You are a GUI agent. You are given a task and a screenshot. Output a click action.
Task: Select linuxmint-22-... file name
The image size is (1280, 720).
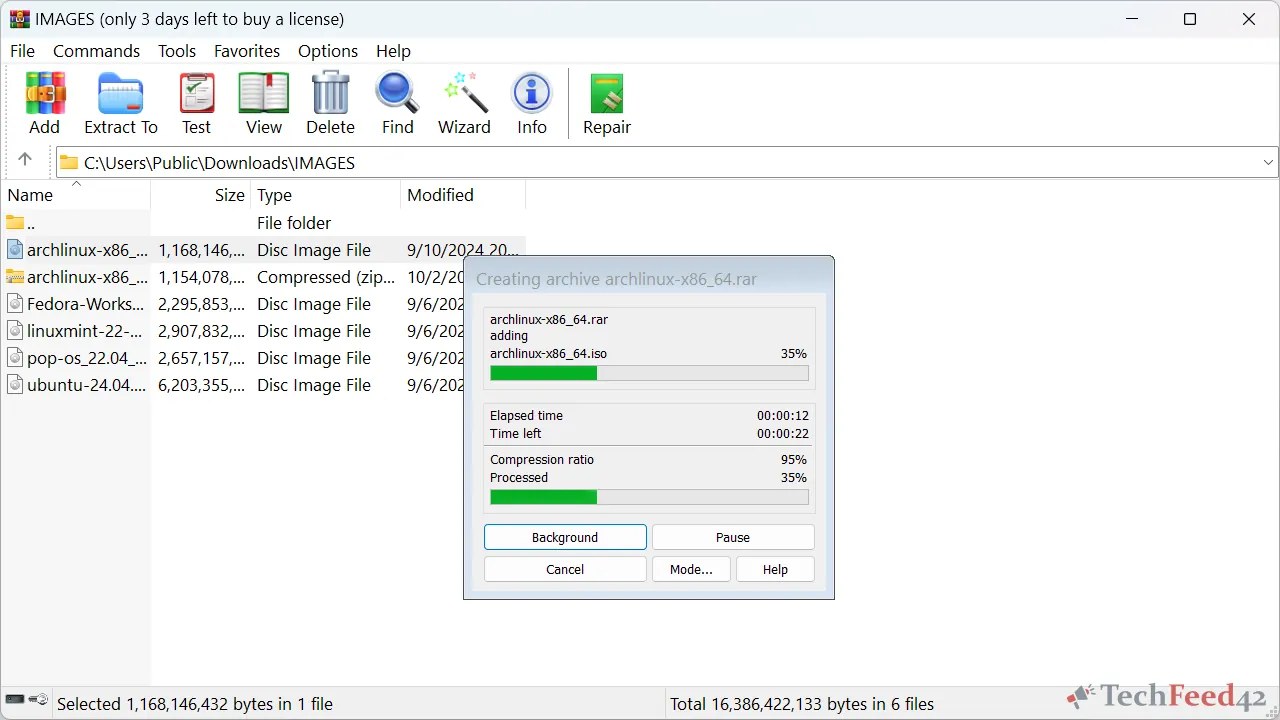pyautogui.click(x=85, y=331)
